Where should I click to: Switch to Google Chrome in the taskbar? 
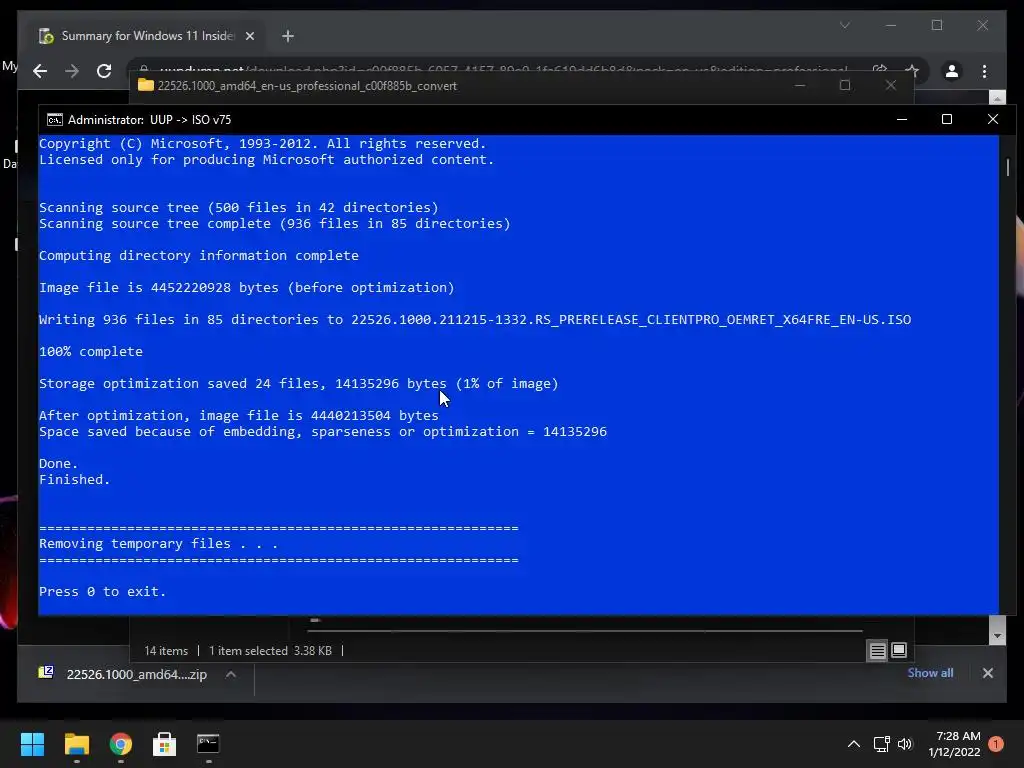pyautogui.click(x=120, y=744)
